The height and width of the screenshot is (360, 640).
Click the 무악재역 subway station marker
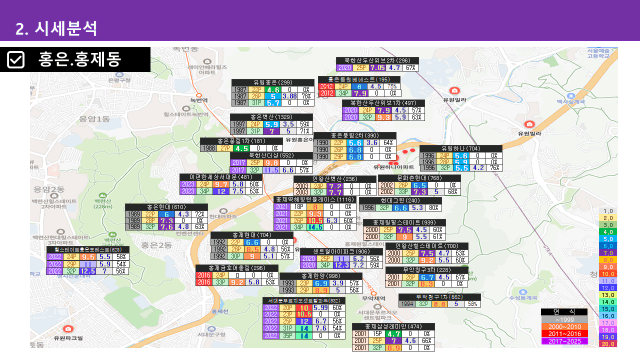pos(373,293)
